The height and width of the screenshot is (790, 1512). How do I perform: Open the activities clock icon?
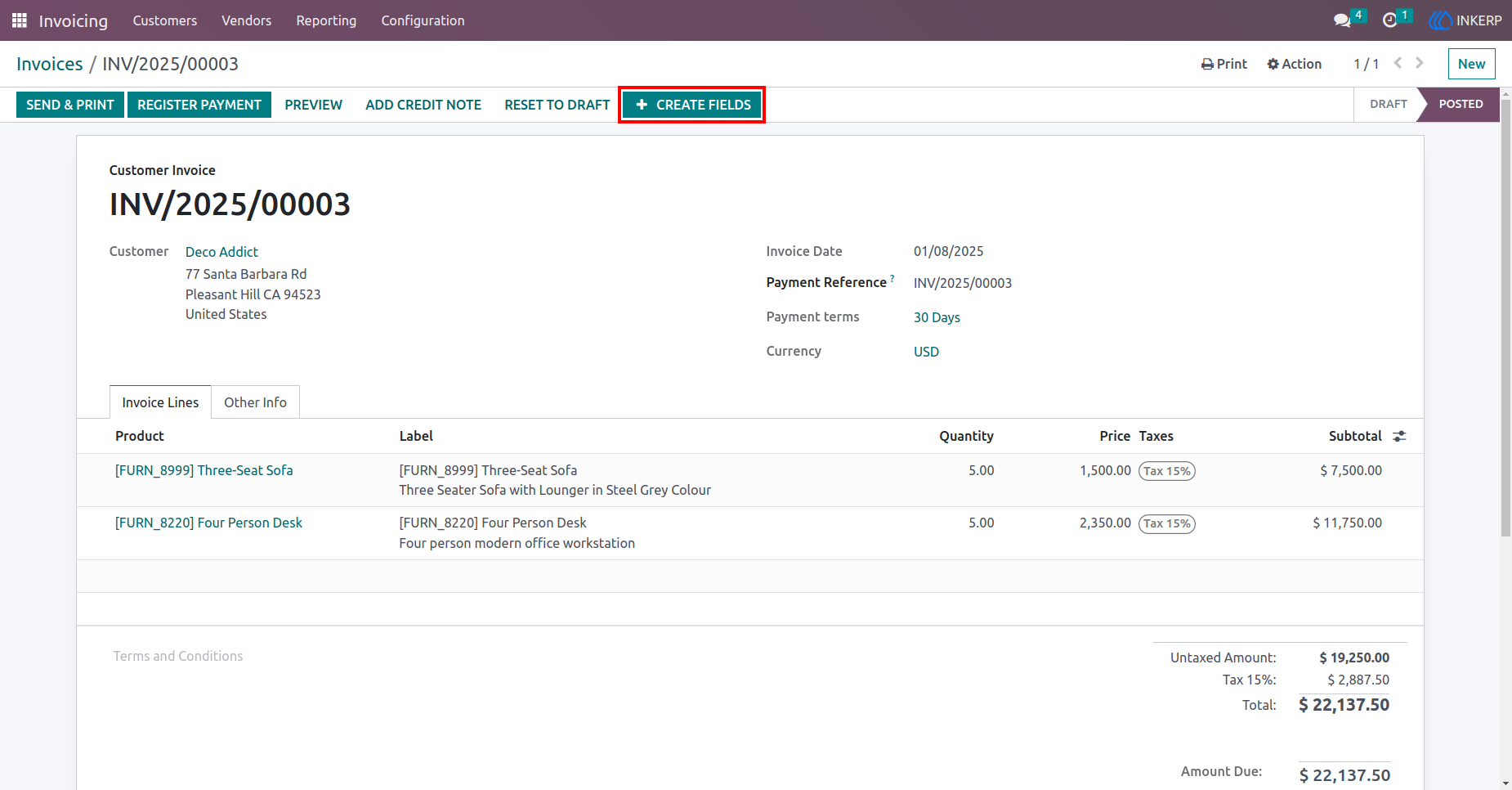click(1389, 20)
